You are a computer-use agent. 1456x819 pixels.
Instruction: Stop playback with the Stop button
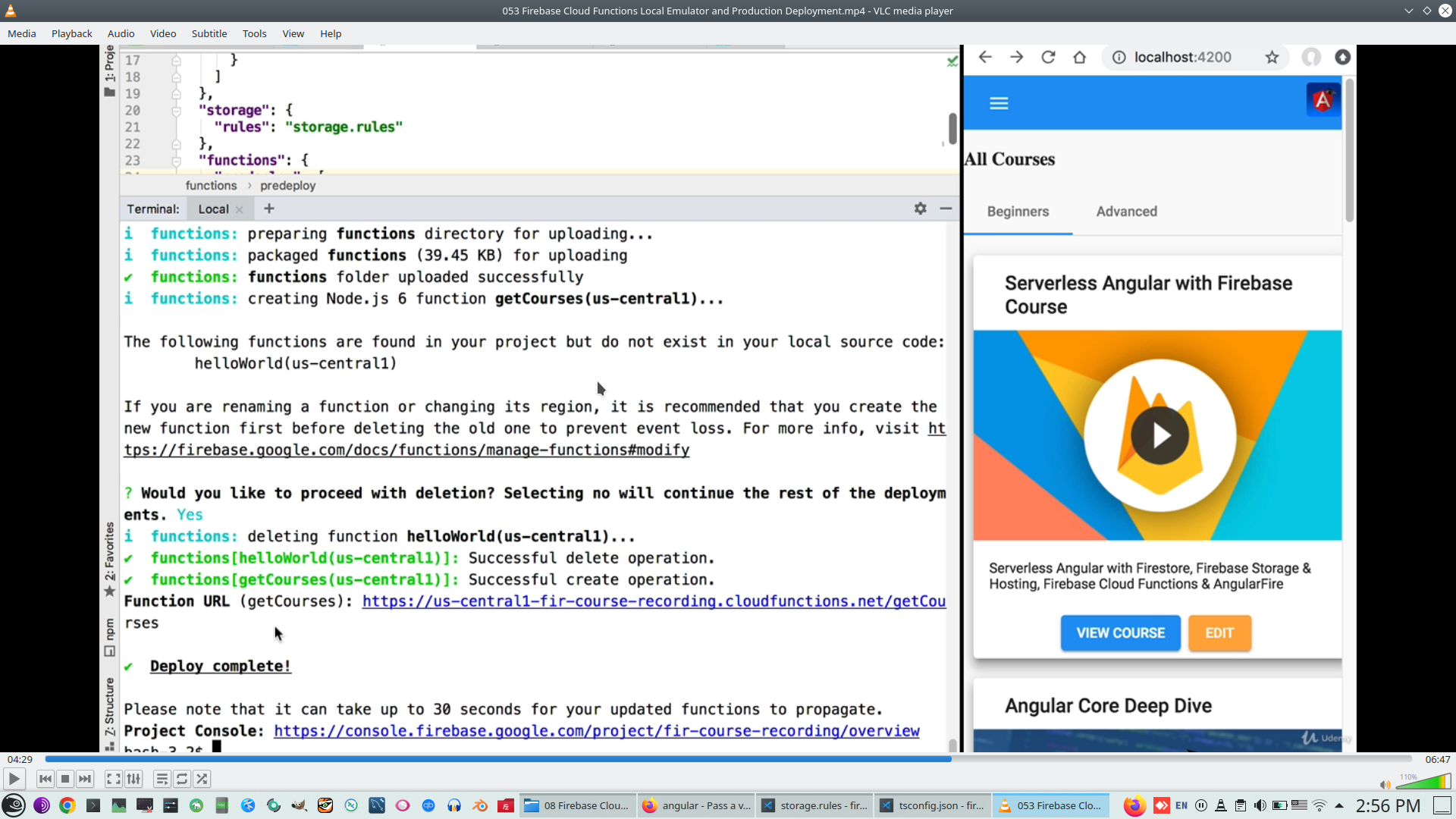[65, 779]
